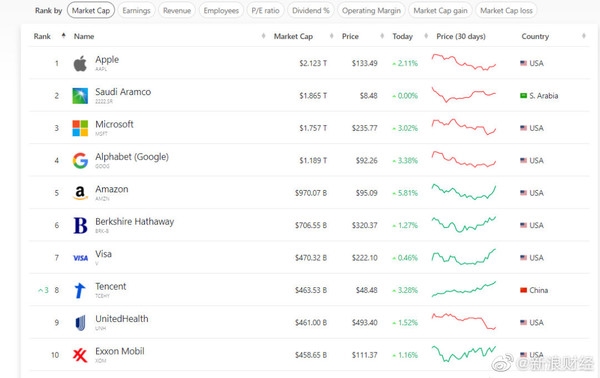The width and height of the screenshot is (600, 378).
Task: Click the Google G logo
Action: (80, 160)
